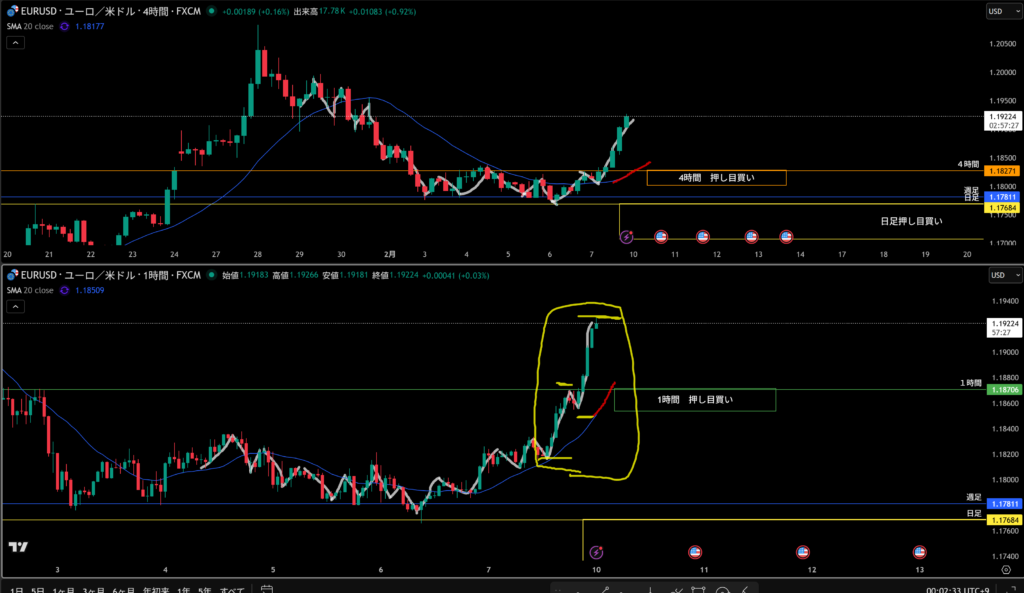Click the SMA 20 close label in lower chart
The height and width of the screenshot is (593, 1024).
click(30, 290)
